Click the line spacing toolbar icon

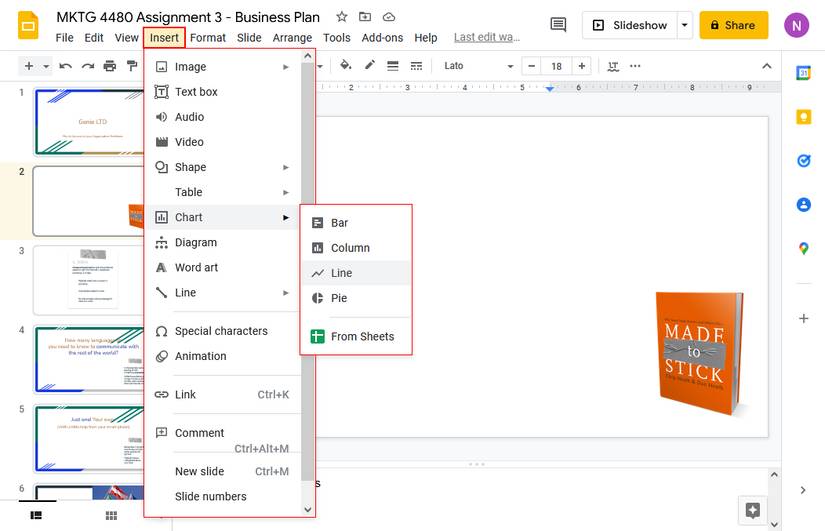coord(613,66)
